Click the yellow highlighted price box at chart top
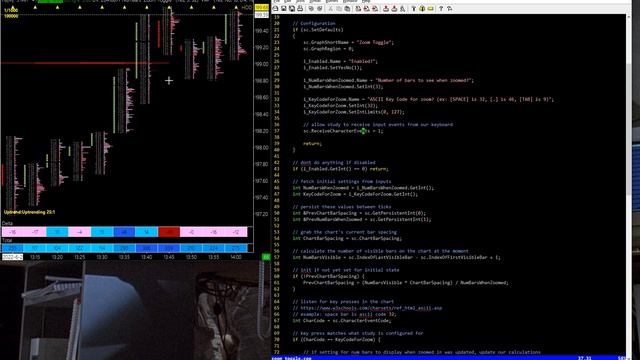The width and height of the screenshot is (640, 360). coord(262,8)
